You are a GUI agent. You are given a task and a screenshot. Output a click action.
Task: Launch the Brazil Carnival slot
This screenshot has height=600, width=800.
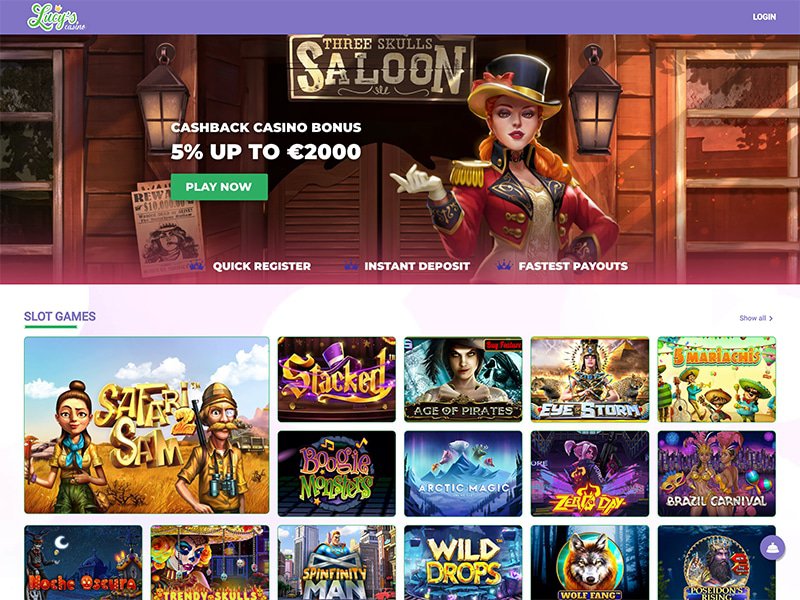coord(717,473)
